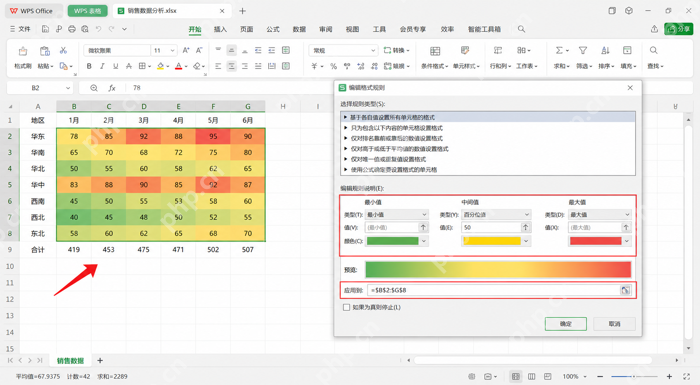Click the AutoSum sigma icon
This screenshot has height=385, width=700.
559,50
